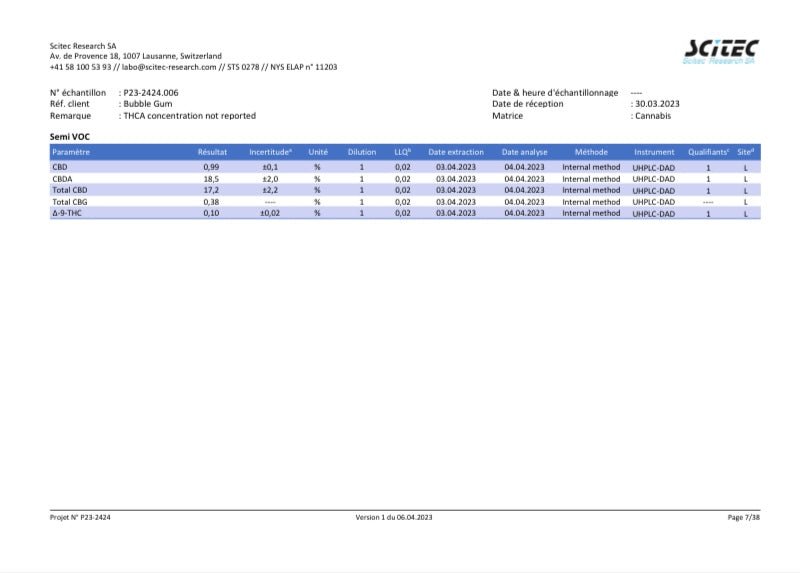Select the Résultat column header
The image size is (800, 573).
click(212, 152)
